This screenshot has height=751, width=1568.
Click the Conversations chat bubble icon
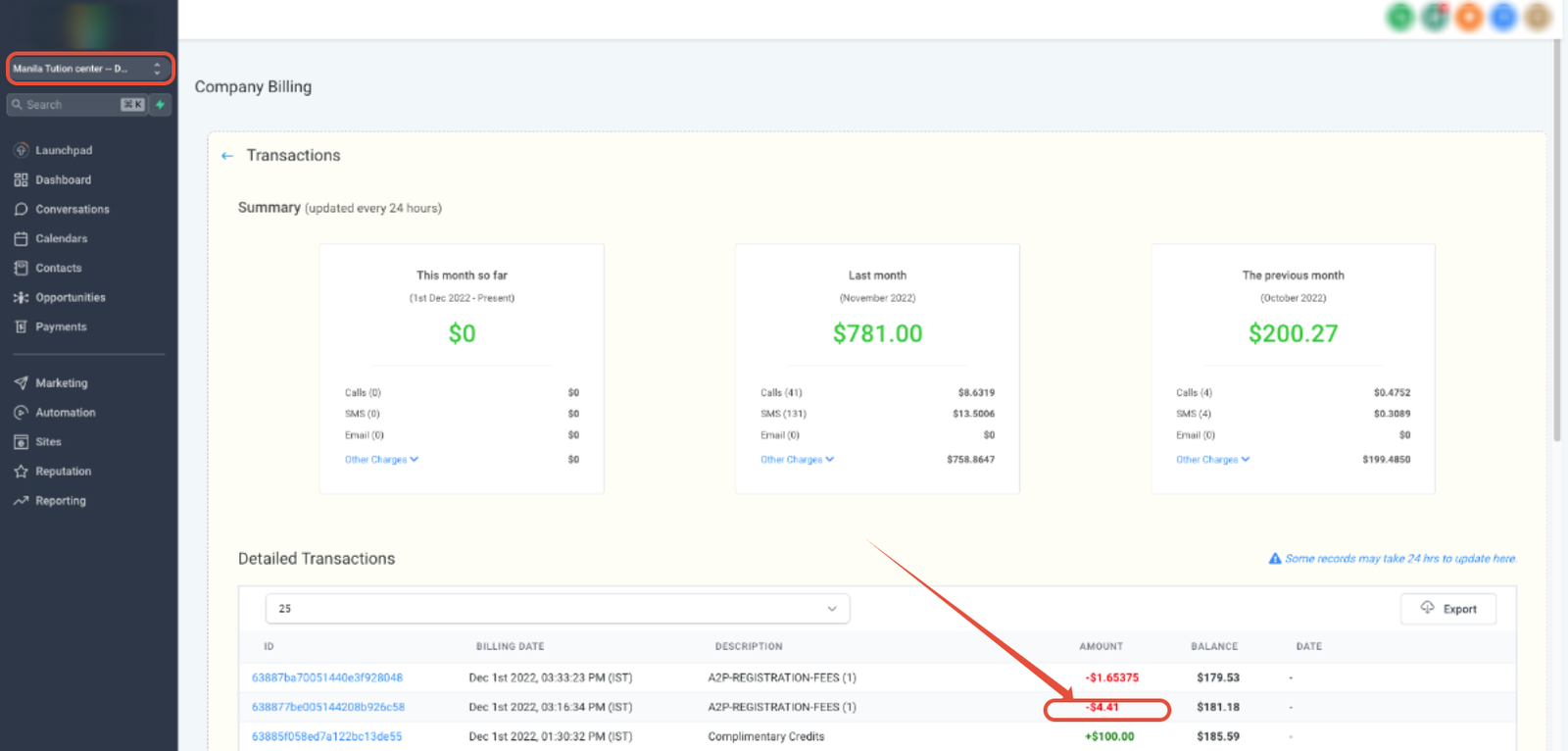point(21,209)
